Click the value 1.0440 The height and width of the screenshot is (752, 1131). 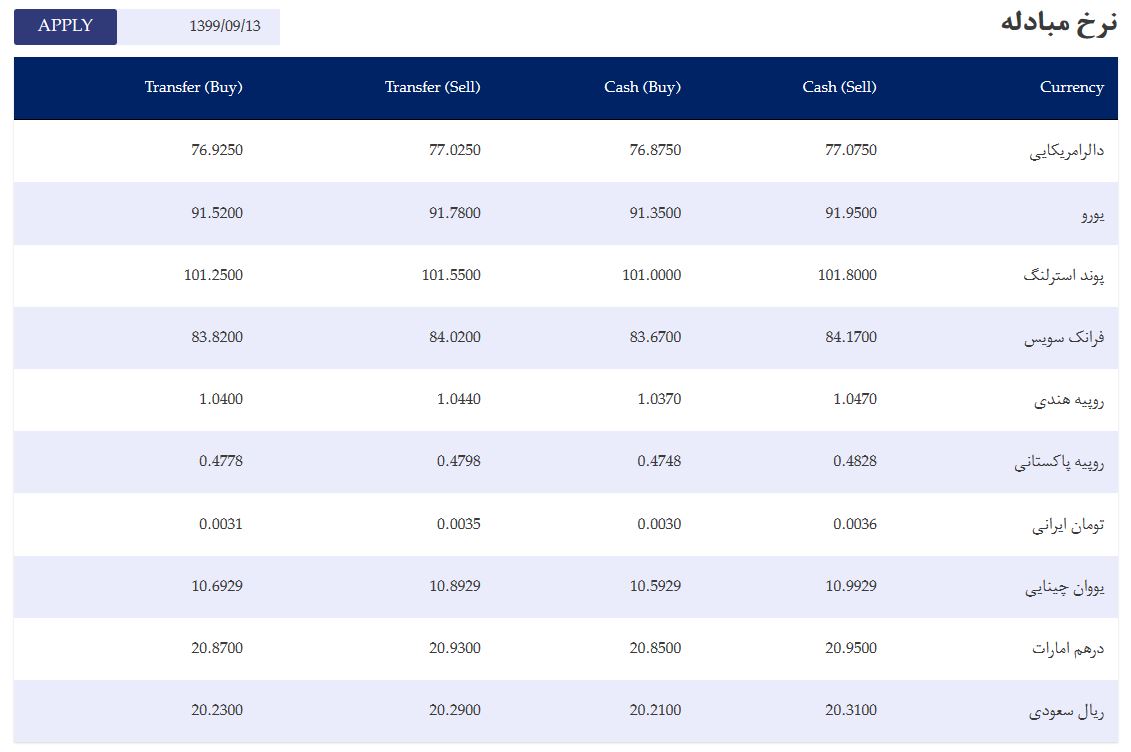click(x=459, y=399)
